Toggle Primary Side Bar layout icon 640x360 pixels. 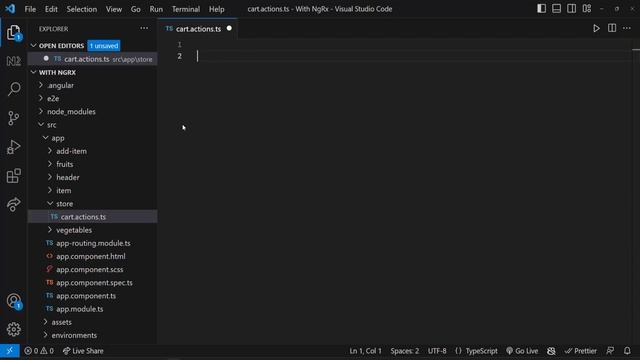(x=541, y=9)
